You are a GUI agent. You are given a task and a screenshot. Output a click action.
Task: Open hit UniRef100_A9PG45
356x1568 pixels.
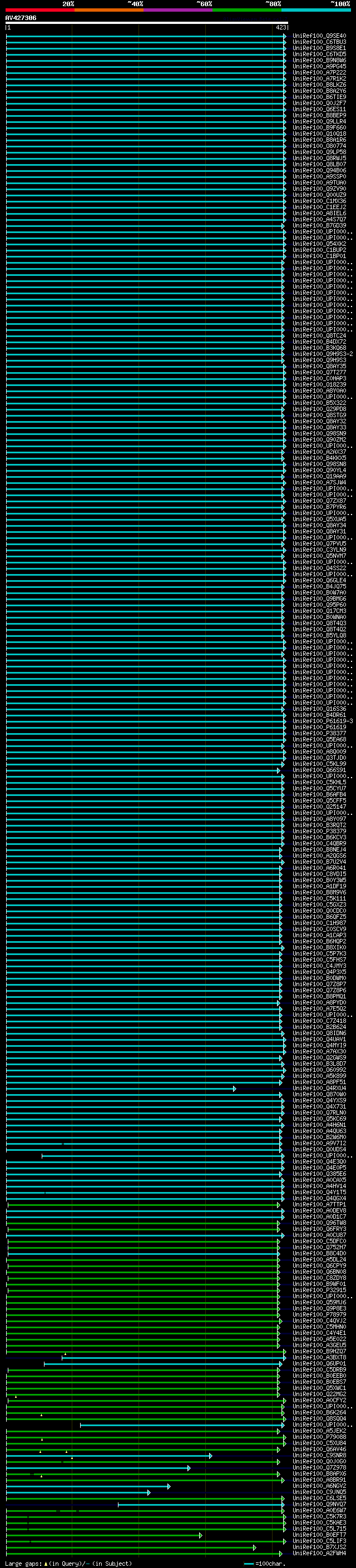[x=319, y=66]
